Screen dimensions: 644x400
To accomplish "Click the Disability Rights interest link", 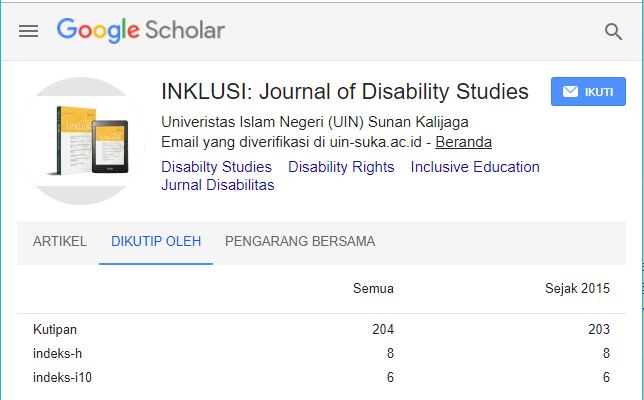I will [x=341, y=167].
